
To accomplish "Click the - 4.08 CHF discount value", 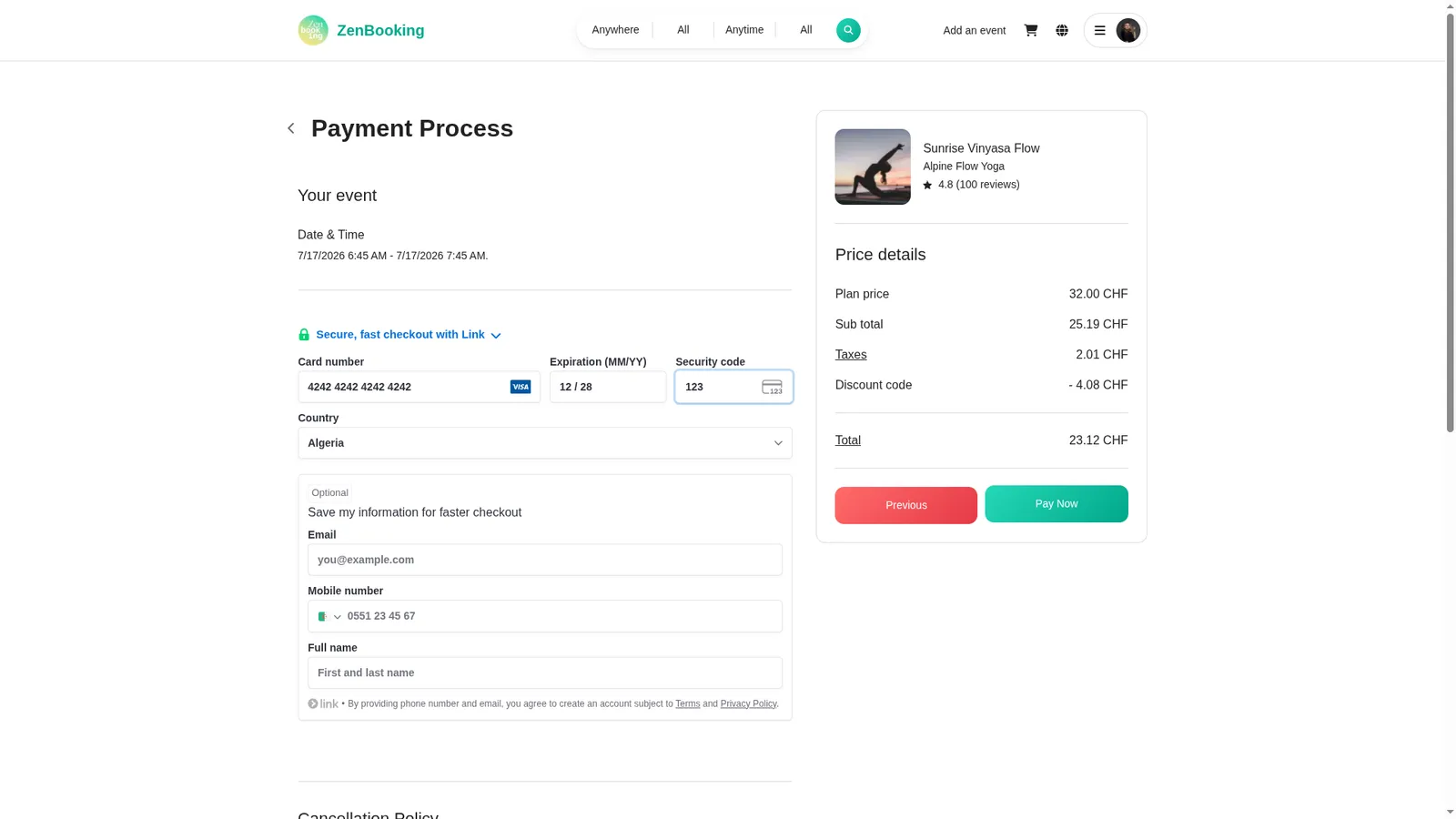I will (1098, 385).
